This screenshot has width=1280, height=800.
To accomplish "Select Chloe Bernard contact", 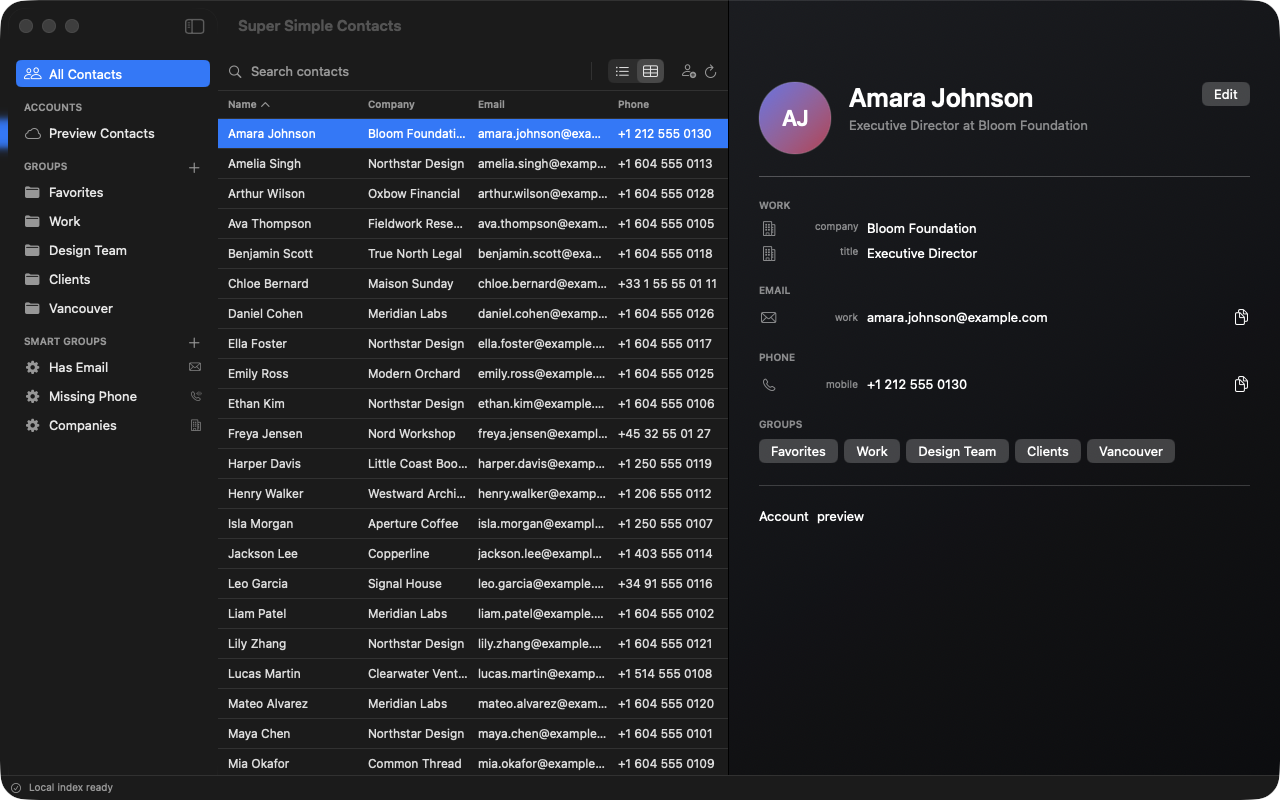I will (x=473, y=284).
